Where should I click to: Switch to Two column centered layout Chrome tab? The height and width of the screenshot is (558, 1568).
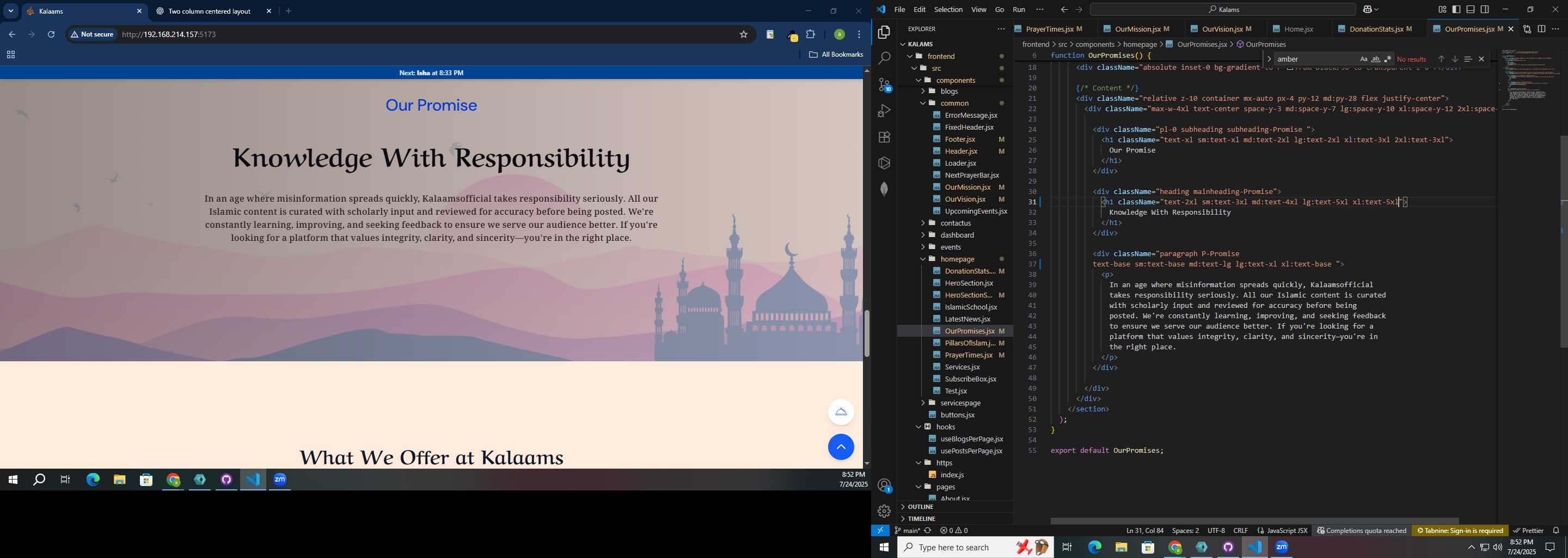(210, 11)
